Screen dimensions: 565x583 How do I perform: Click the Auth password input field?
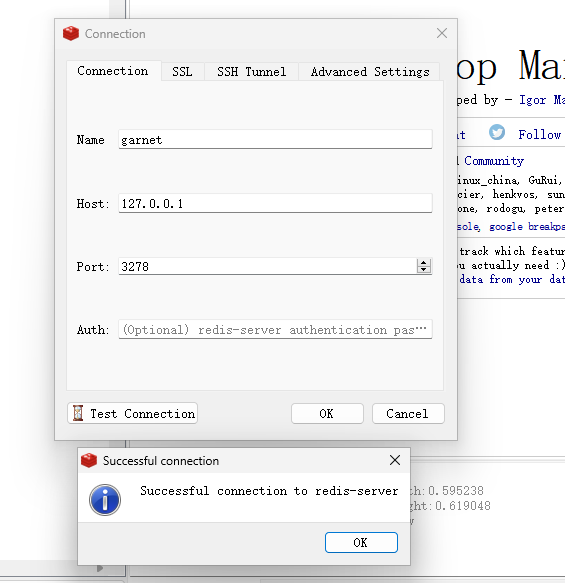click(275, 329)
